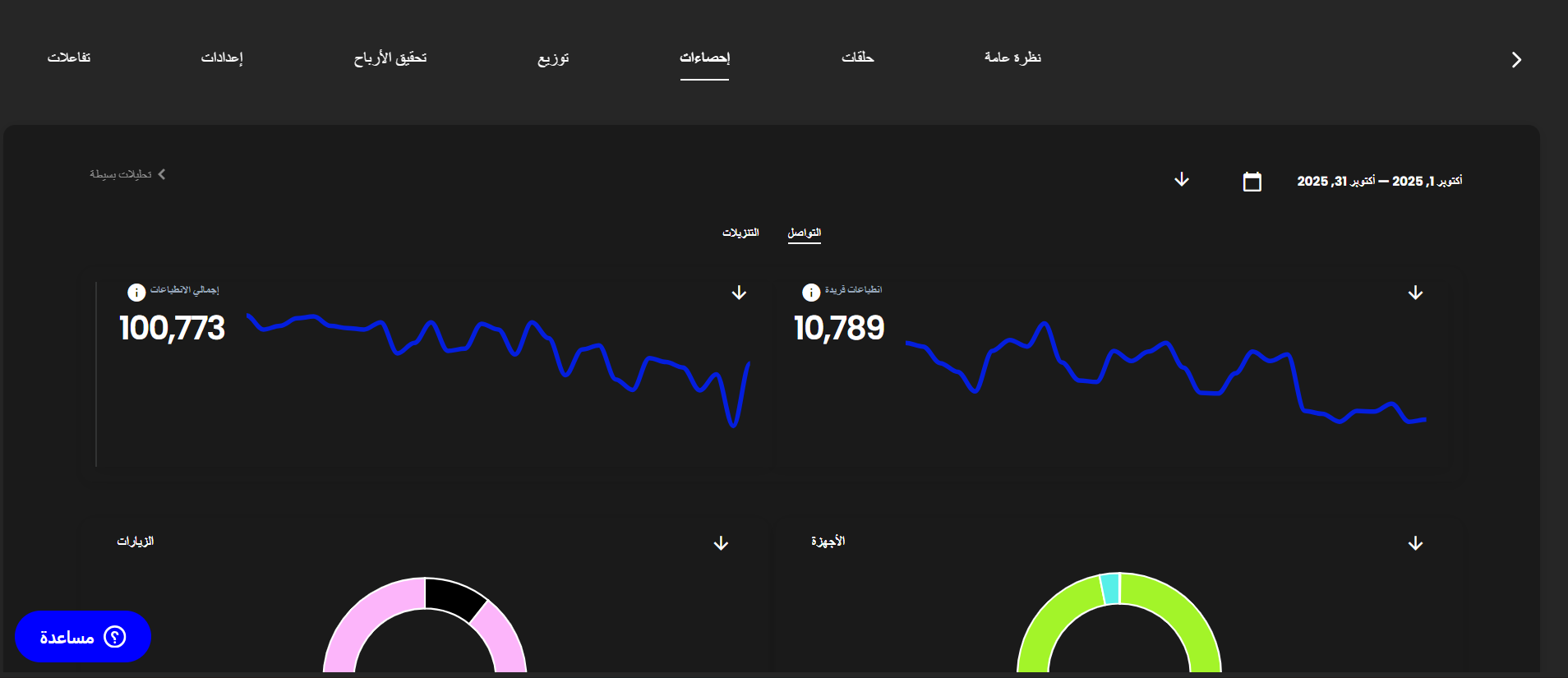1568x678 pixels.
Task: Click the info icon beside انطباعات فريدة
Action: tap(811, 292)
